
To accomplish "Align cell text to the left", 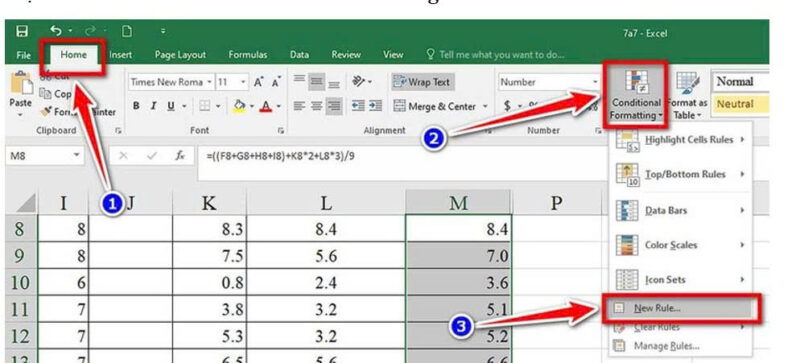I will pos(299,106).
